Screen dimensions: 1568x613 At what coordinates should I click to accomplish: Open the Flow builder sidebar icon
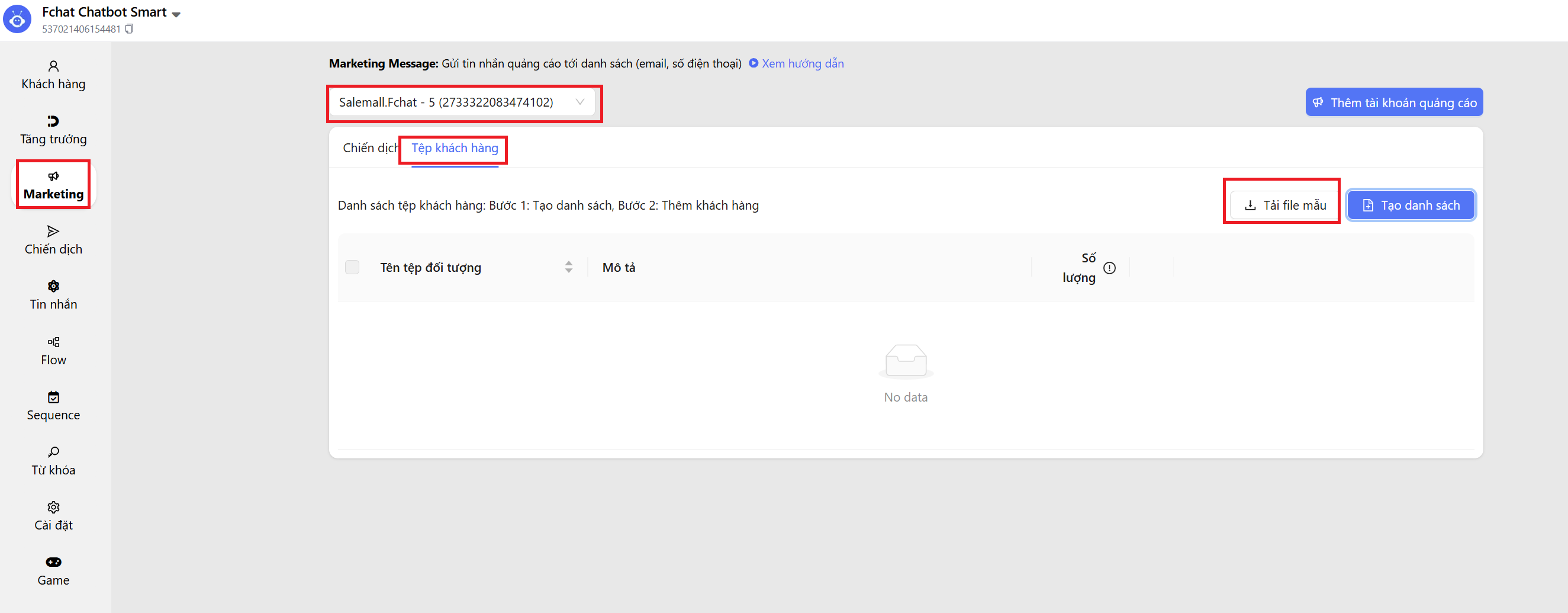click(x=53, y=342)
